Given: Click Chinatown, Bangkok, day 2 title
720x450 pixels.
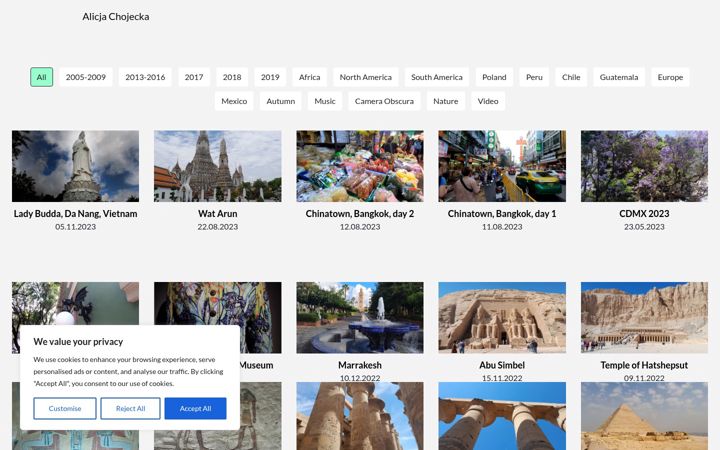Looking at the screenshot, I should pos(360,214).
